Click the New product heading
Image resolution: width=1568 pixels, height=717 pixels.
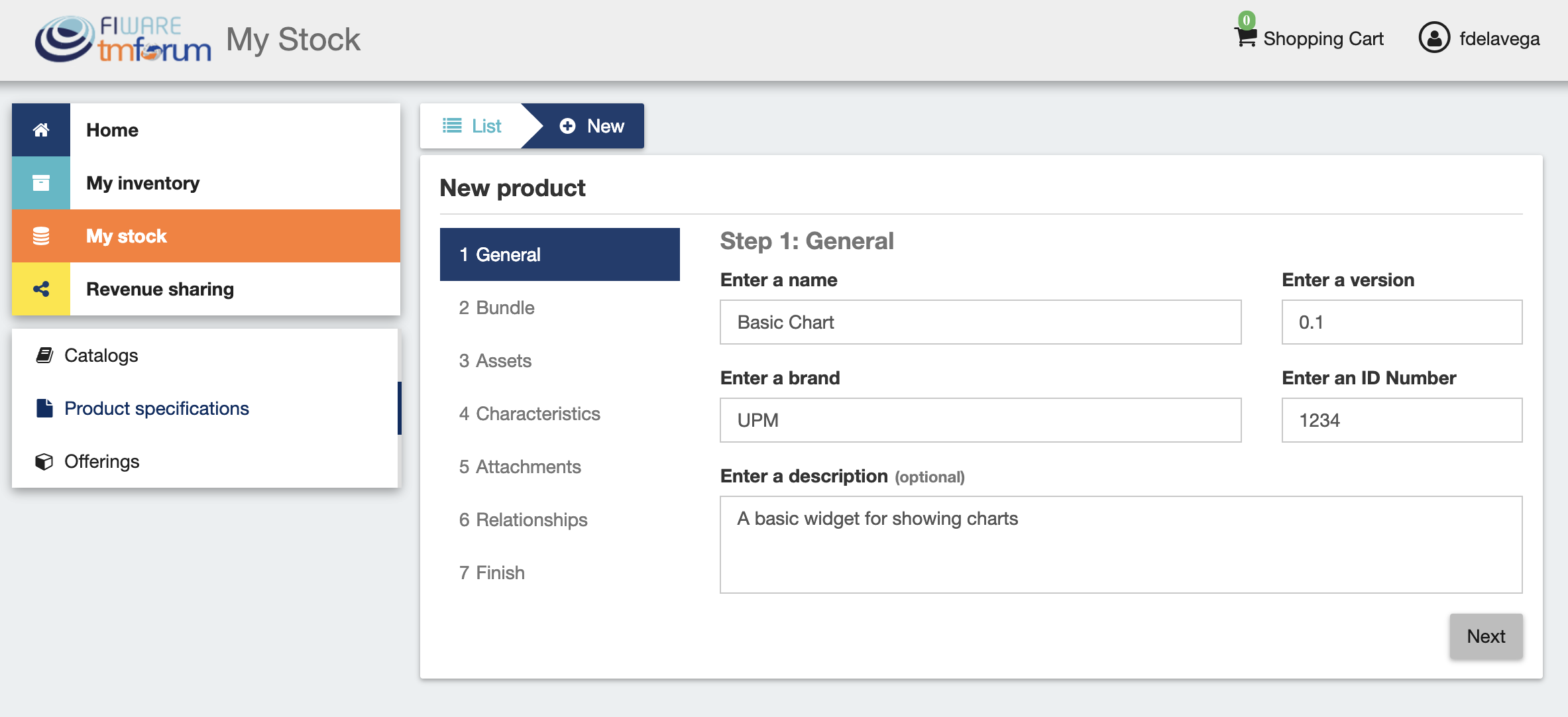[x=512, y=188]
